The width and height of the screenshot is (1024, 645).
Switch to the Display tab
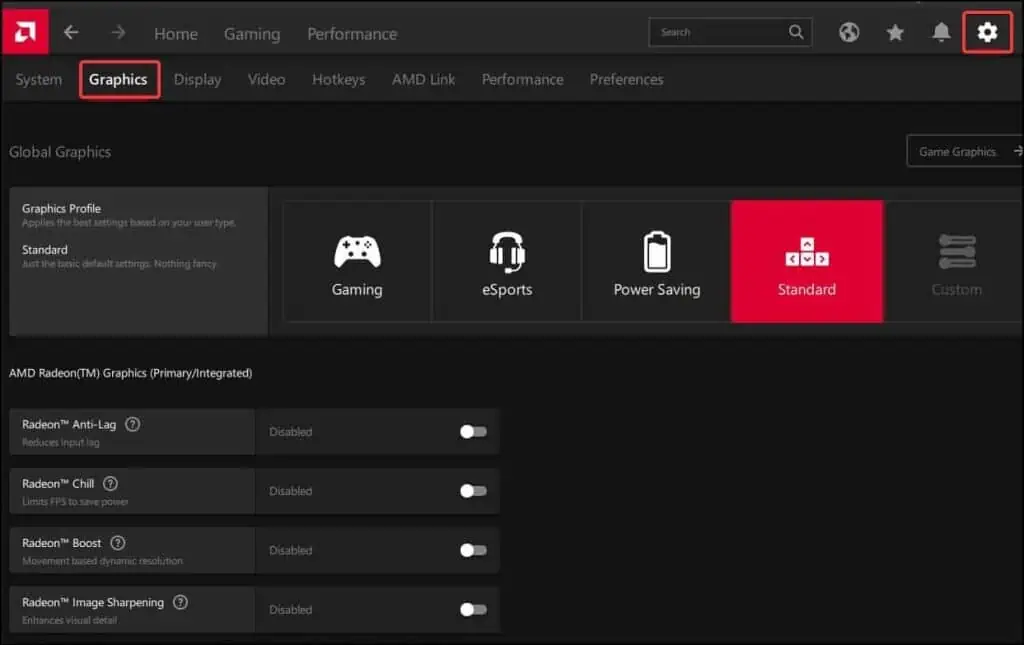(197, 79)
